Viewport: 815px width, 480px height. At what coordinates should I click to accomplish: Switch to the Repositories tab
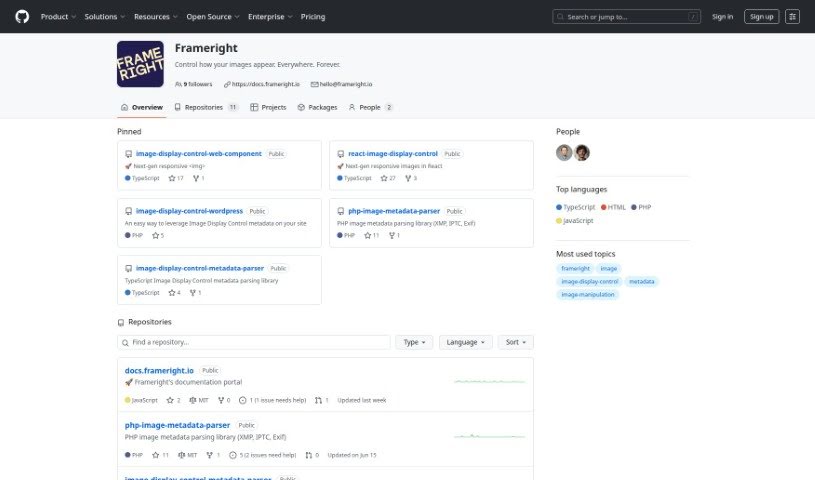point(205,107)
